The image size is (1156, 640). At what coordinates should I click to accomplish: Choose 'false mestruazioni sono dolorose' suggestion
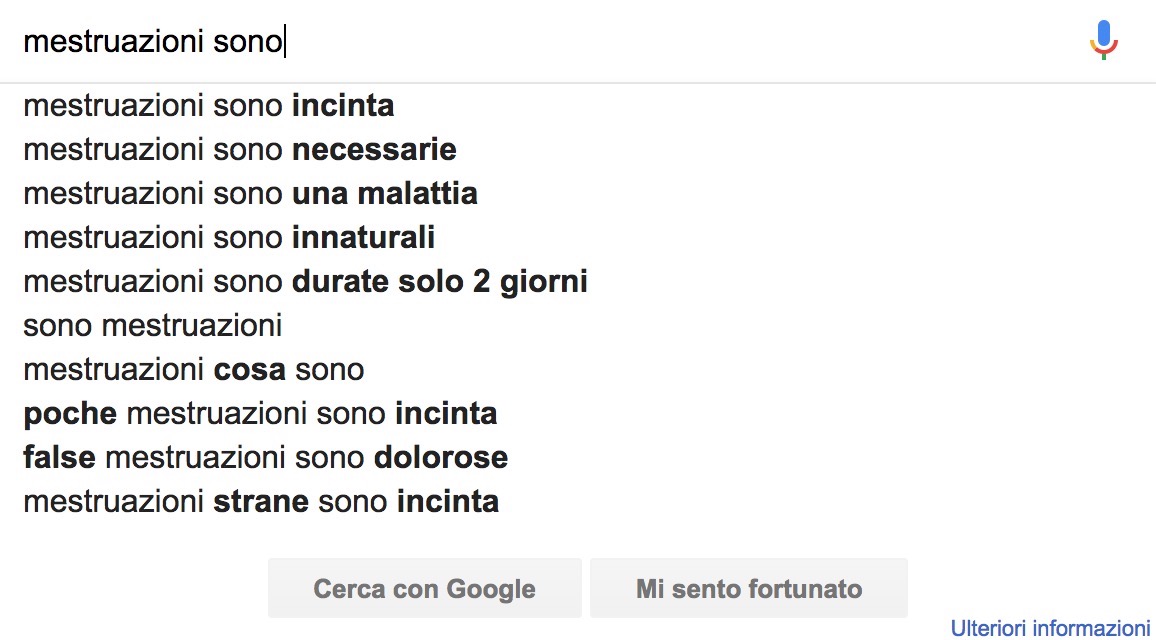click(x=265, y=458)
